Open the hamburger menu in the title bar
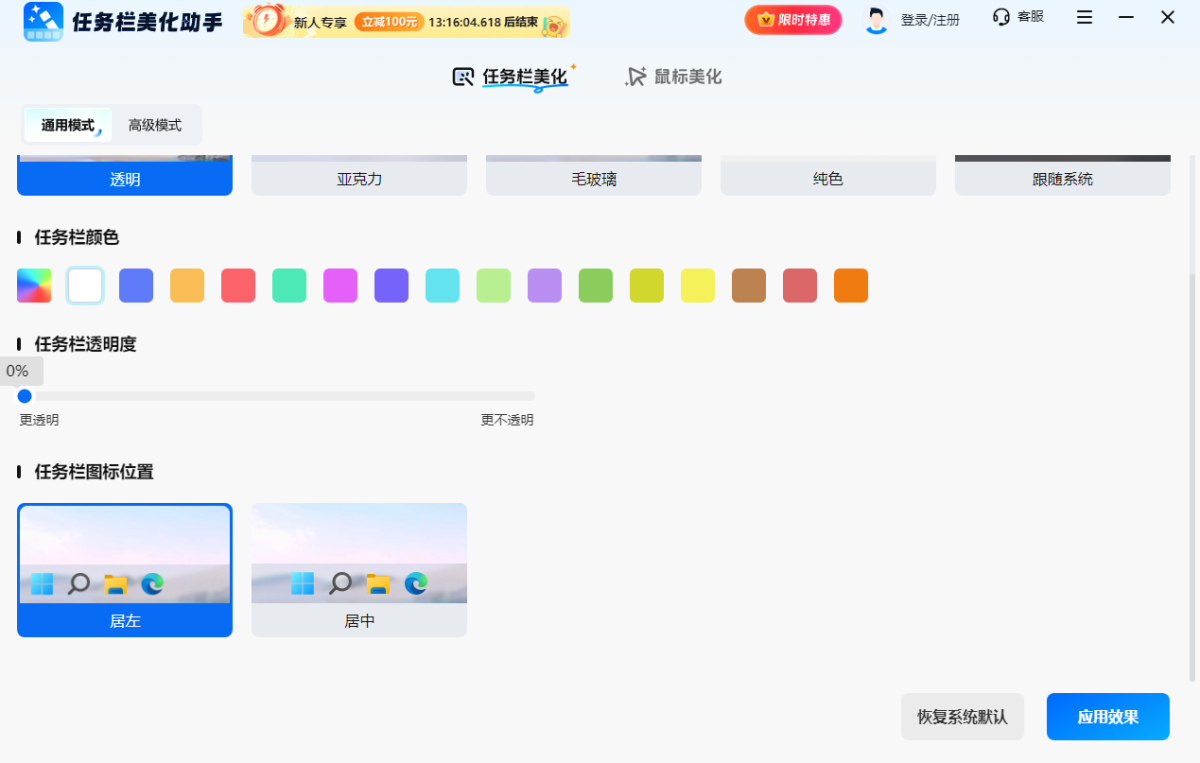Image resolution: width=1200 pixels, height=763 pixels. [x=1084, y=18]
